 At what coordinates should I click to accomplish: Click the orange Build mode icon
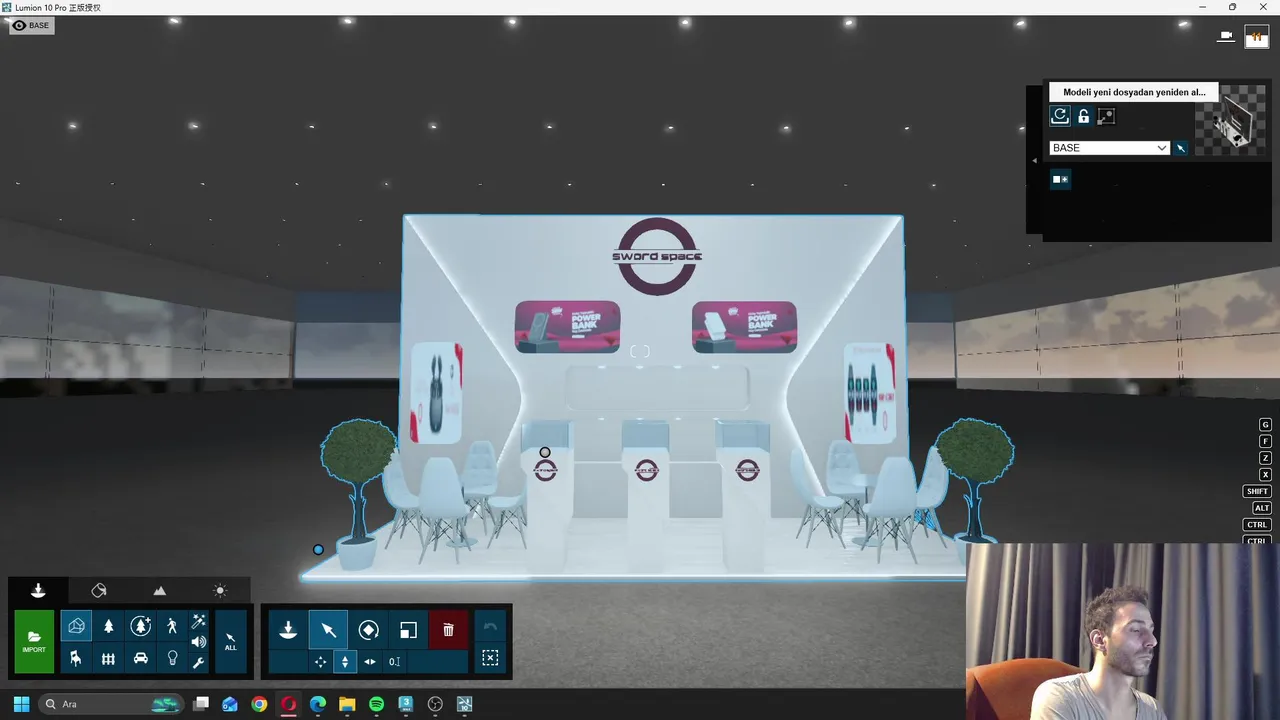(x=1257, y=36)
